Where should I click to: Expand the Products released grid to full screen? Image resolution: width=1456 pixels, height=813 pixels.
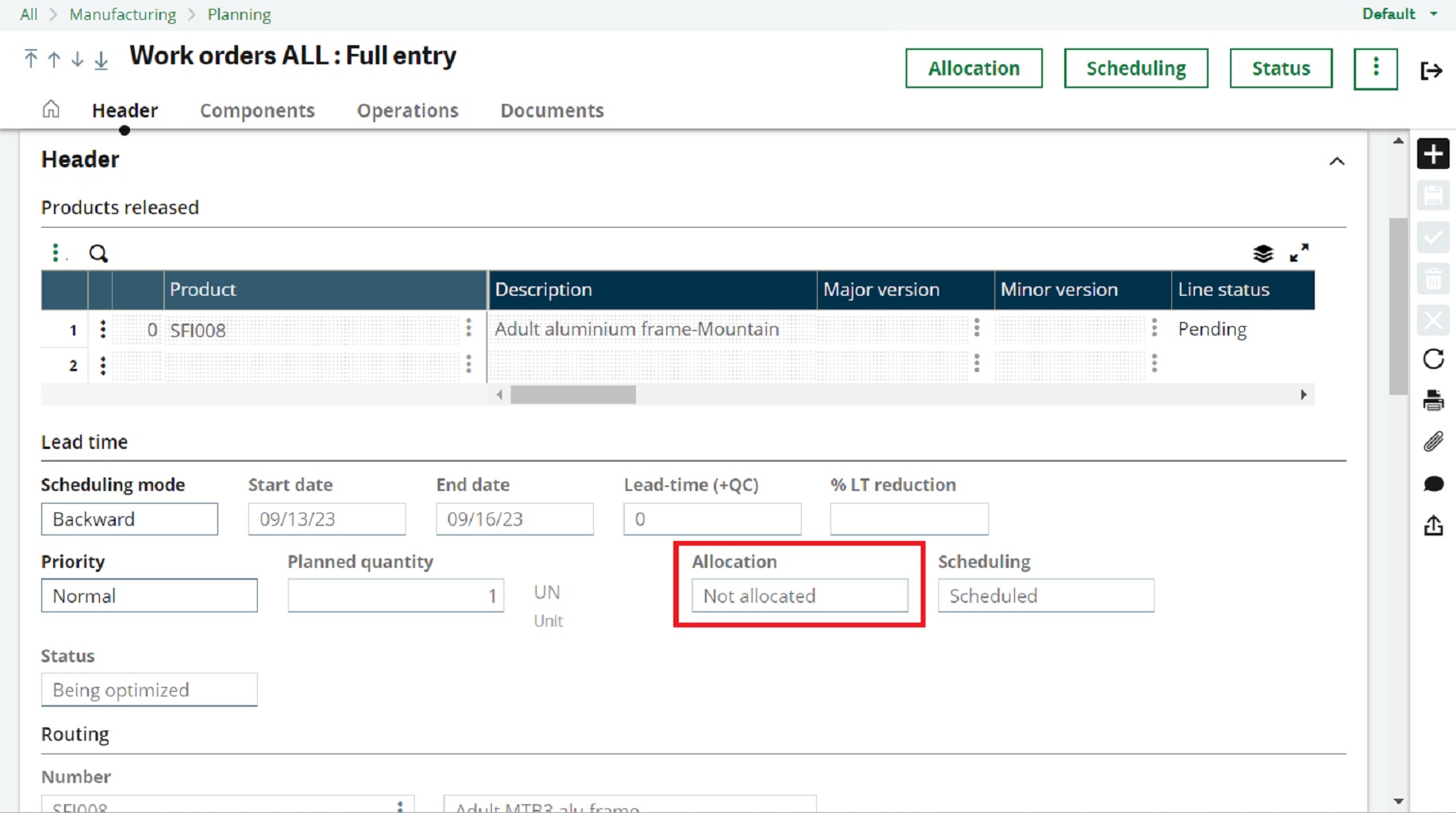click(x=1300, y=253)
